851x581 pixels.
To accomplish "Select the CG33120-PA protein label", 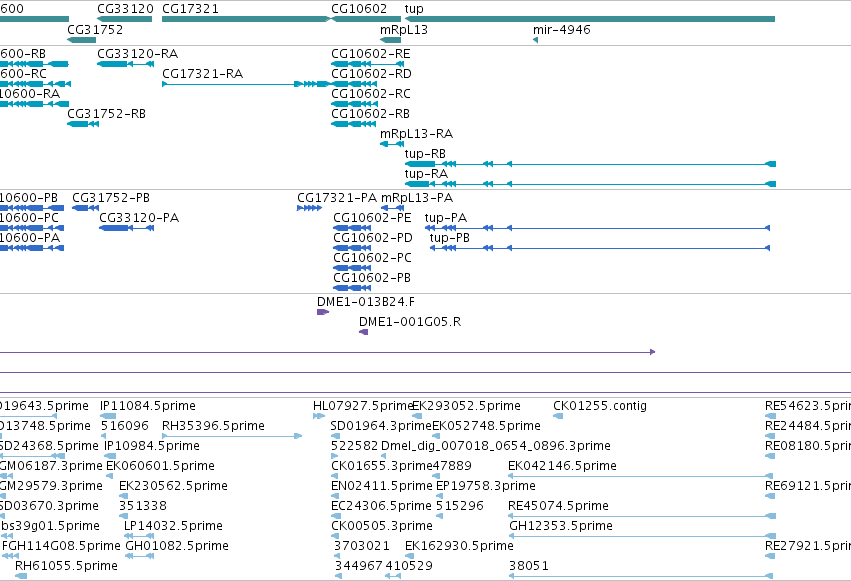I will pos(139,218).
